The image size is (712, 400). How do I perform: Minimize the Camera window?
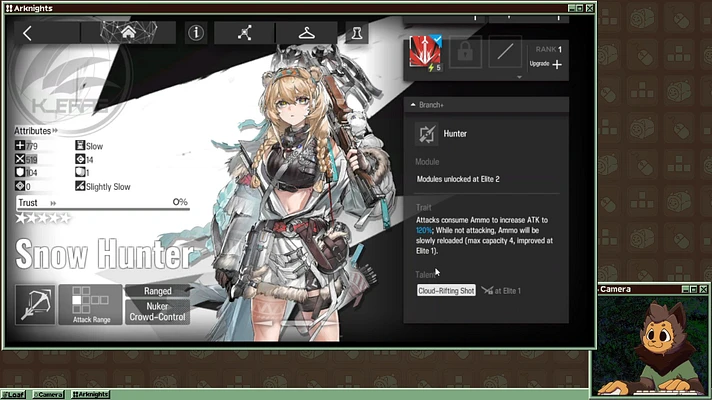point(686,289)
